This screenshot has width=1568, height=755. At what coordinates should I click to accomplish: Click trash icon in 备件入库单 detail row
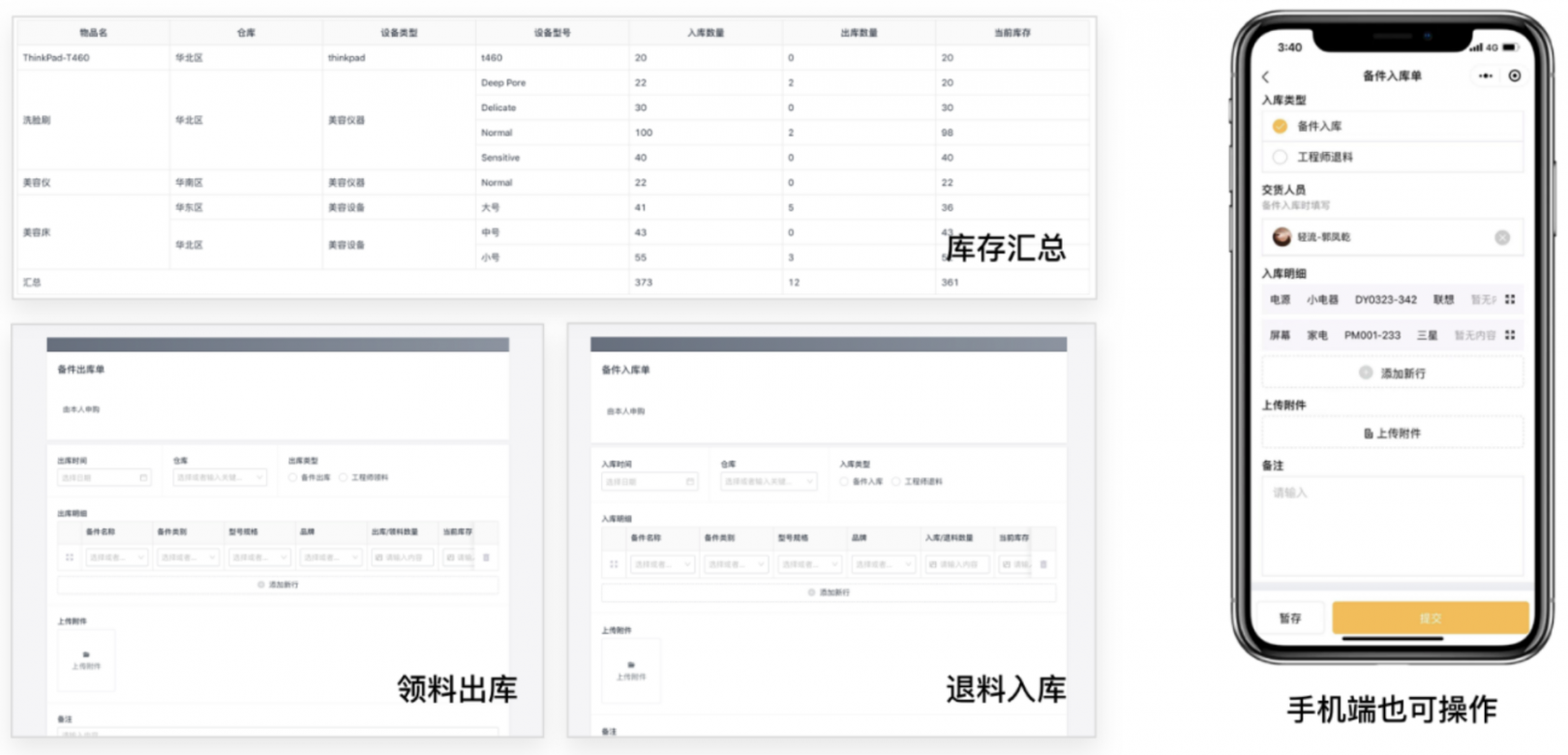1043,564
